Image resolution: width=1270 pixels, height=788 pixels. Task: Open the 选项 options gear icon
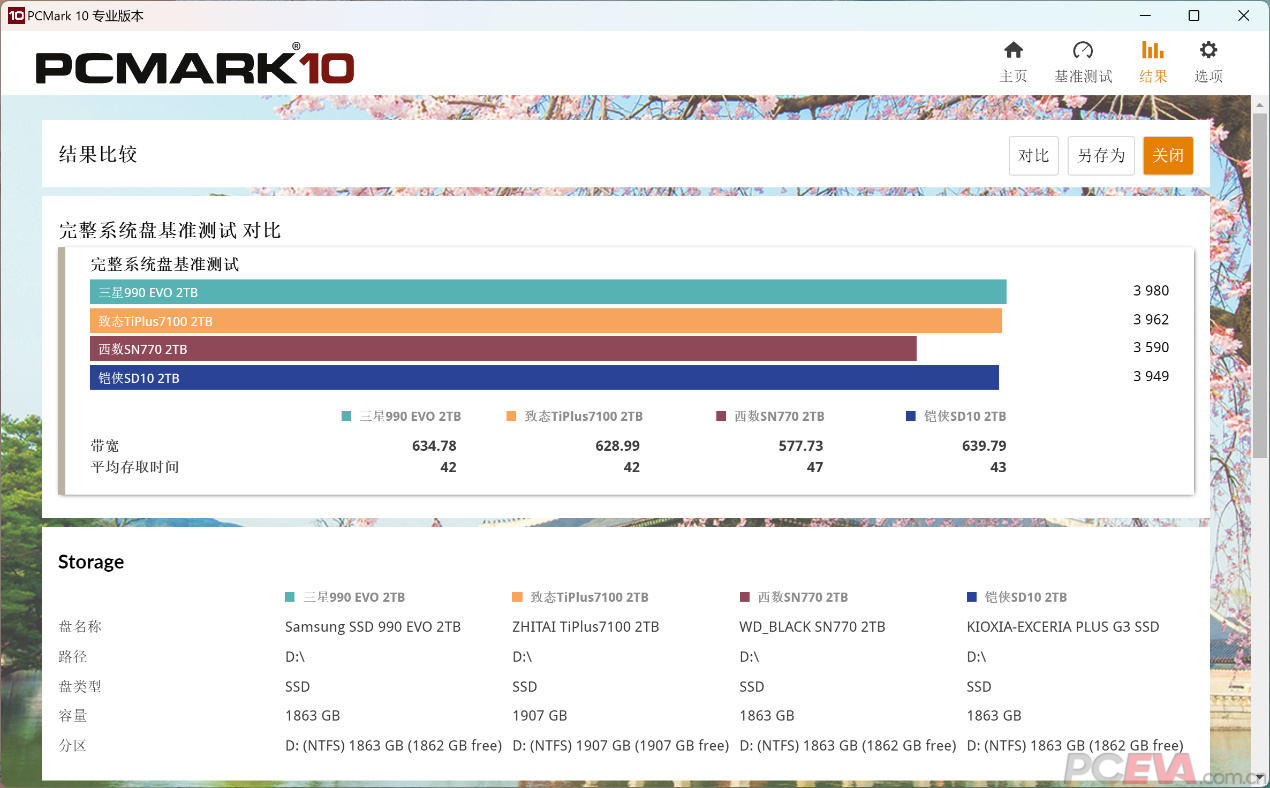click(x=1208, y=50)
